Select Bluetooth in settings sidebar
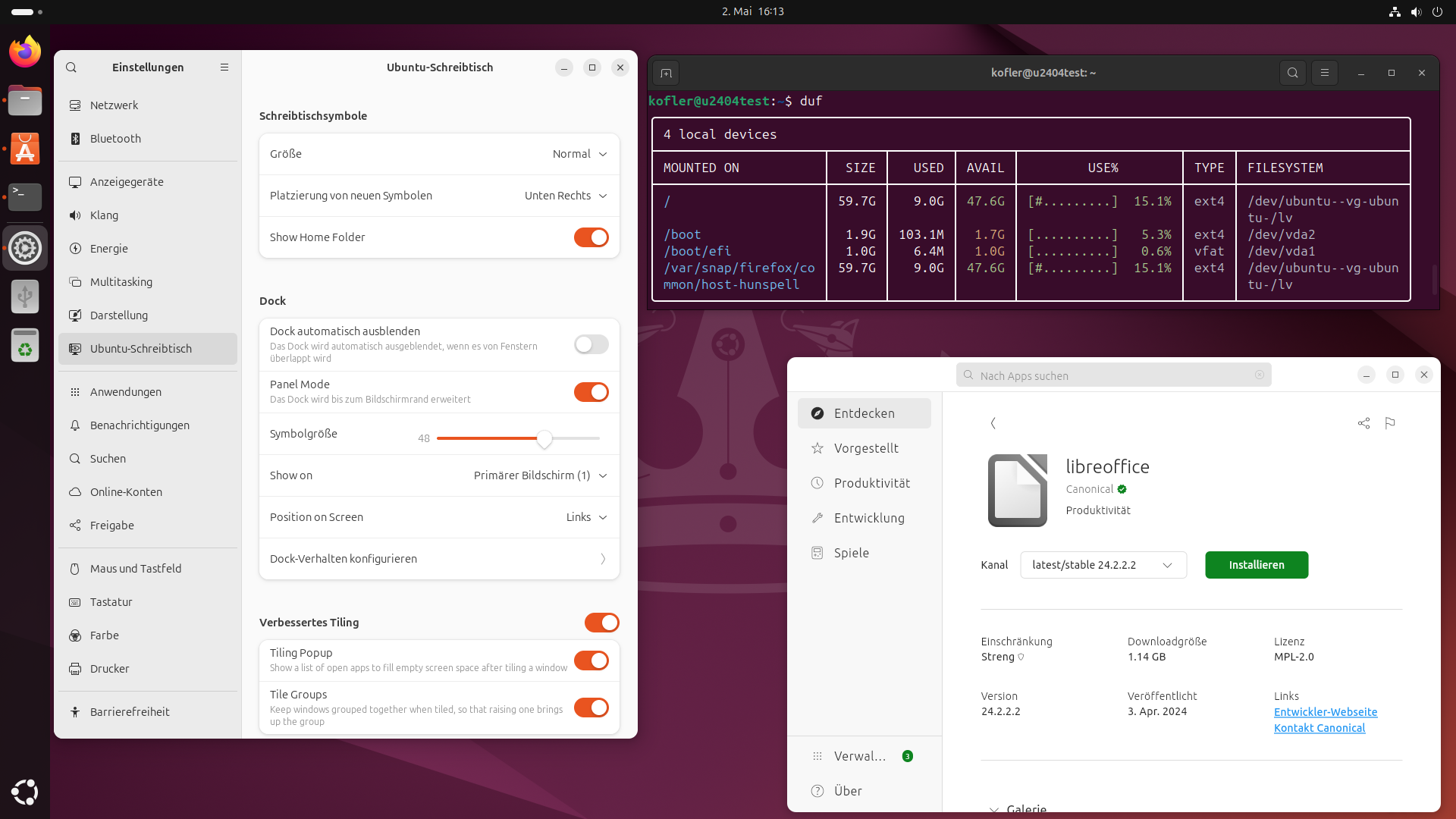This screenshot has width=1456, height=819. click(115, 139)
